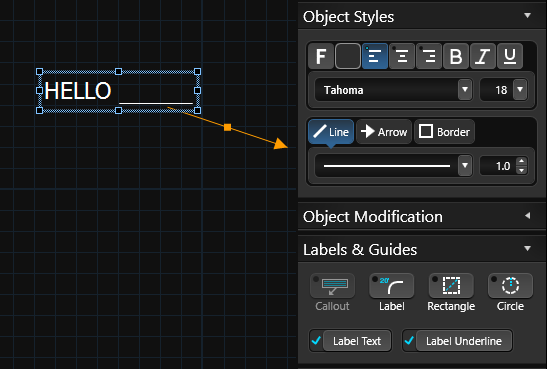The height and width of the screenshot is (369, 547).
Task: Open the line style dropdown arrow
Action: tap(465, 165)
